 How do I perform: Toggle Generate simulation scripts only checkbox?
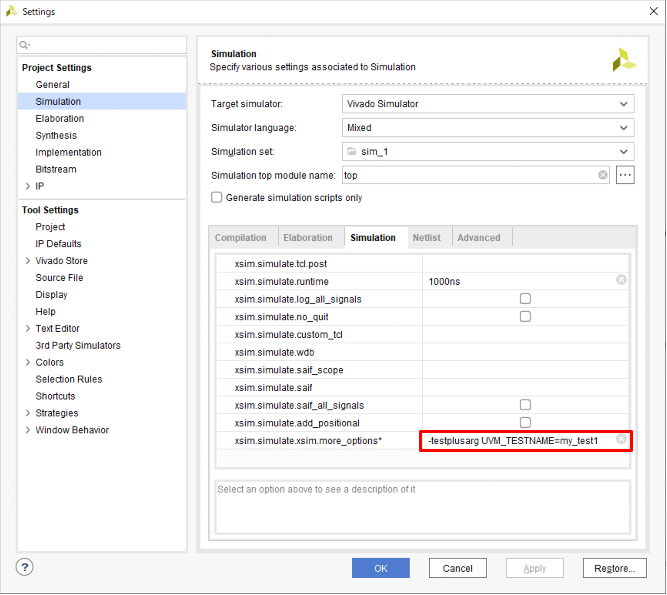(217, 198)
